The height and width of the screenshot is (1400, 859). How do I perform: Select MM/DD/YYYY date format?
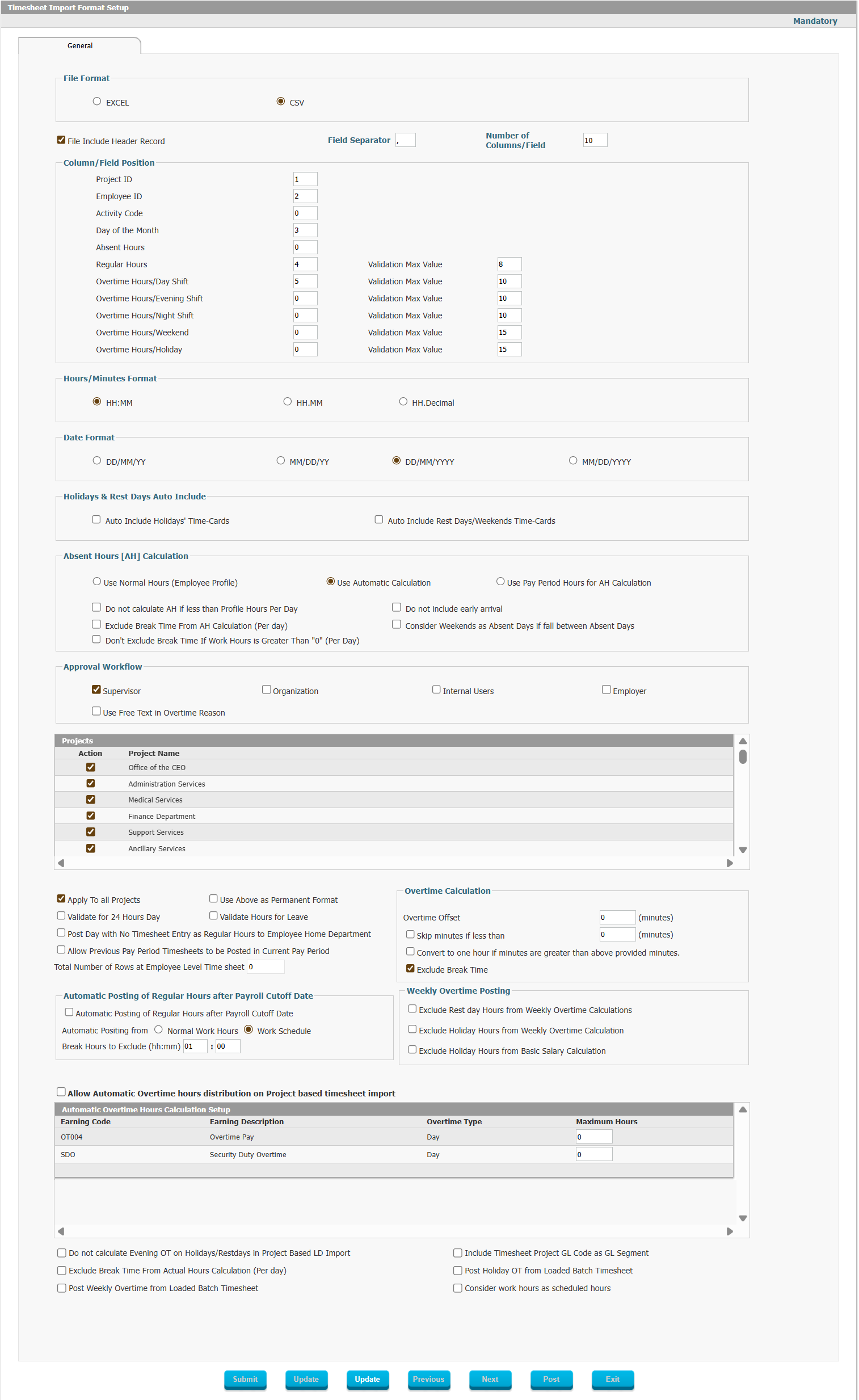click(x=573, y=460)
